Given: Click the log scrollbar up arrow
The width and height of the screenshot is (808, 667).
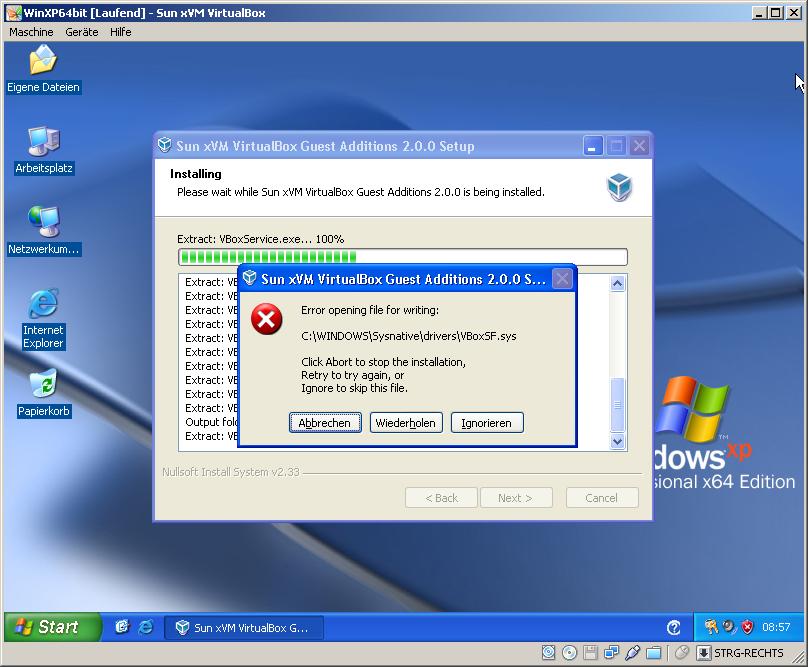Looking at the screenshot, I should pos(617,283).
